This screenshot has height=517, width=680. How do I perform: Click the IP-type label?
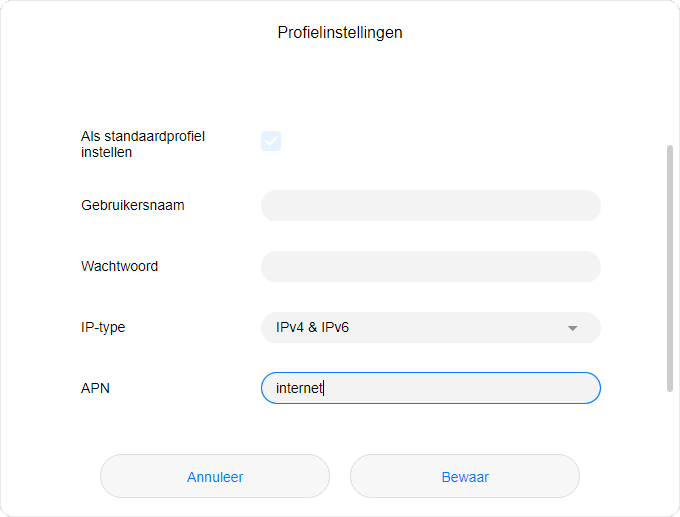[103, 327]
